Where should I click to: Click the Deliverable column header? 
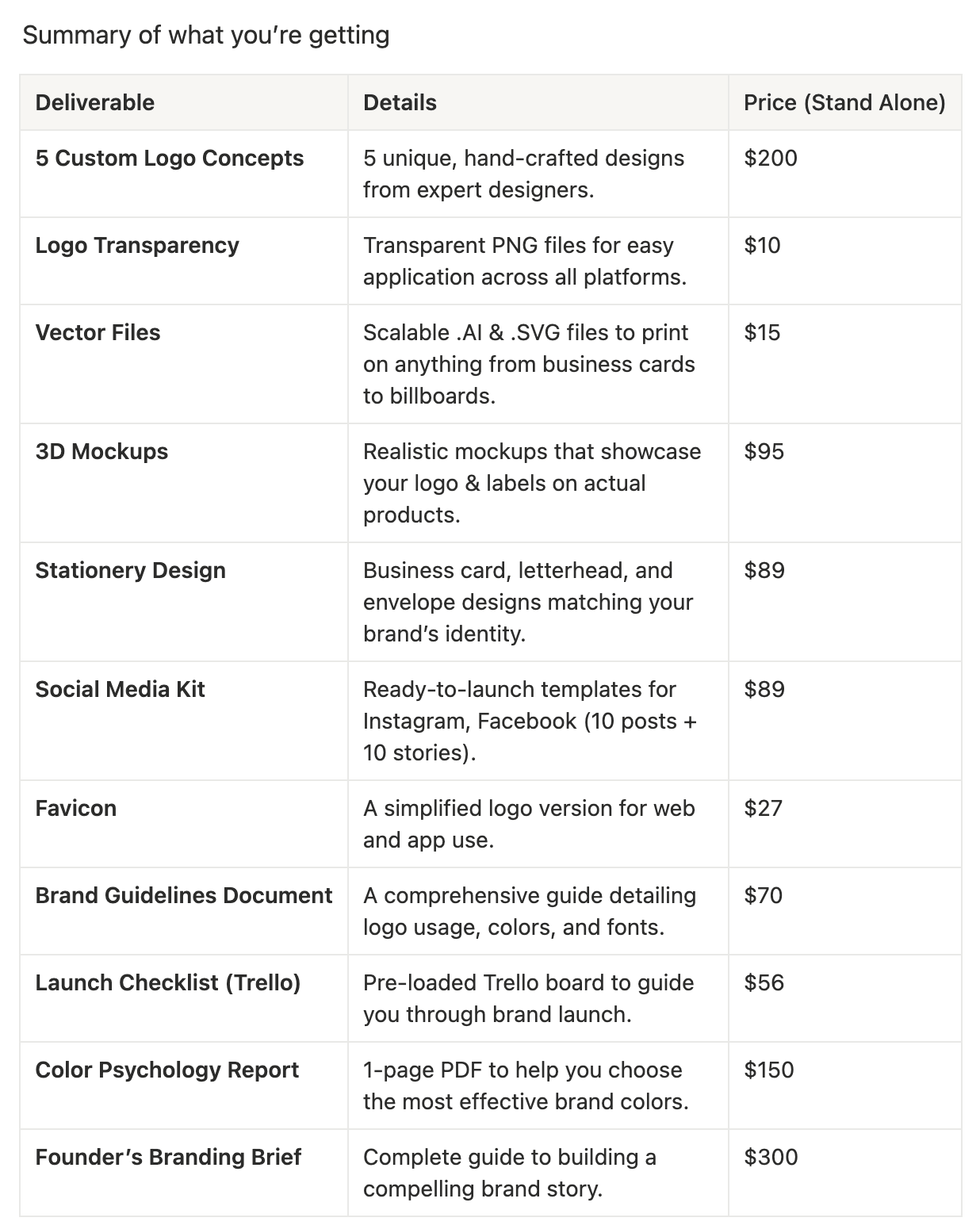coord(95,103)
